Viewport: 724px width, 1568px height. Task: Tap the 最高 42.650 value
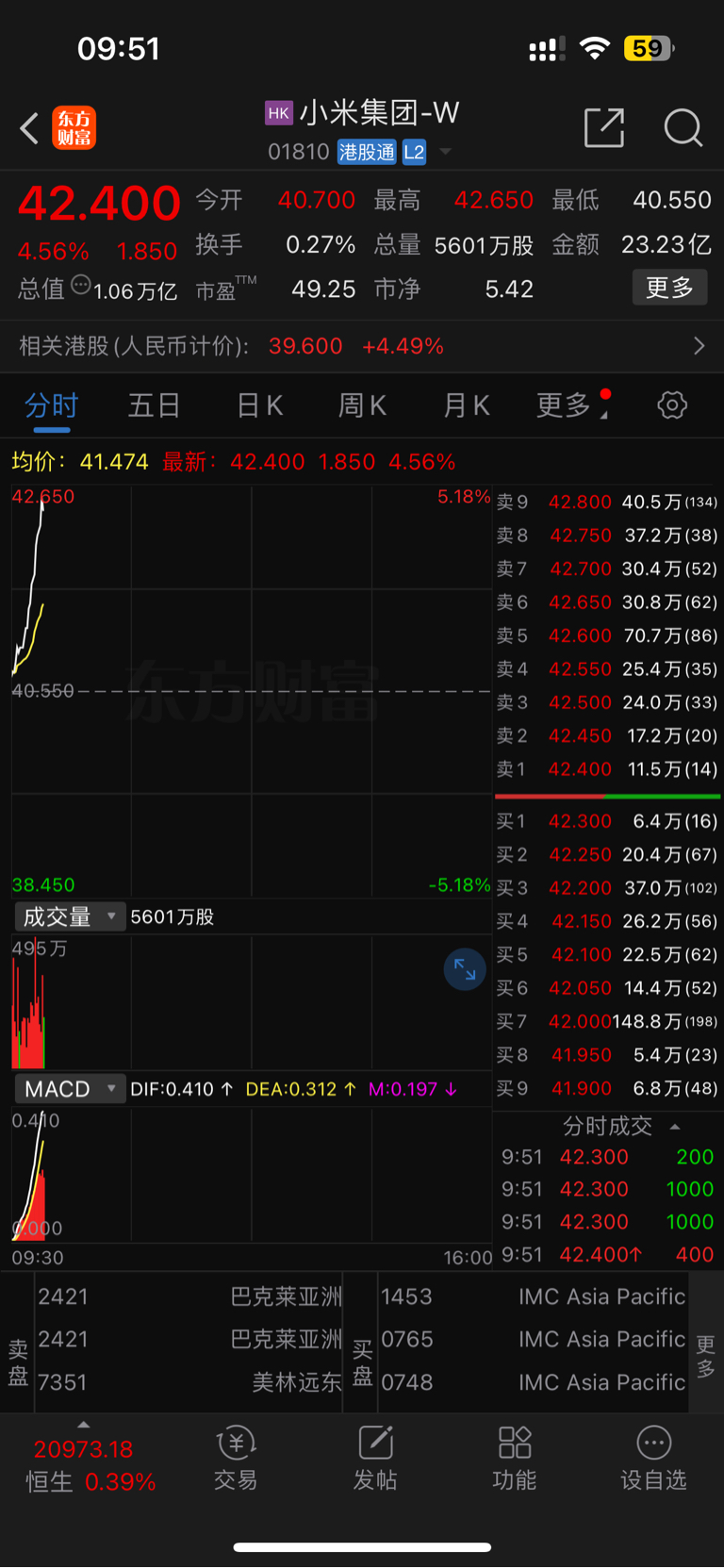494,200
